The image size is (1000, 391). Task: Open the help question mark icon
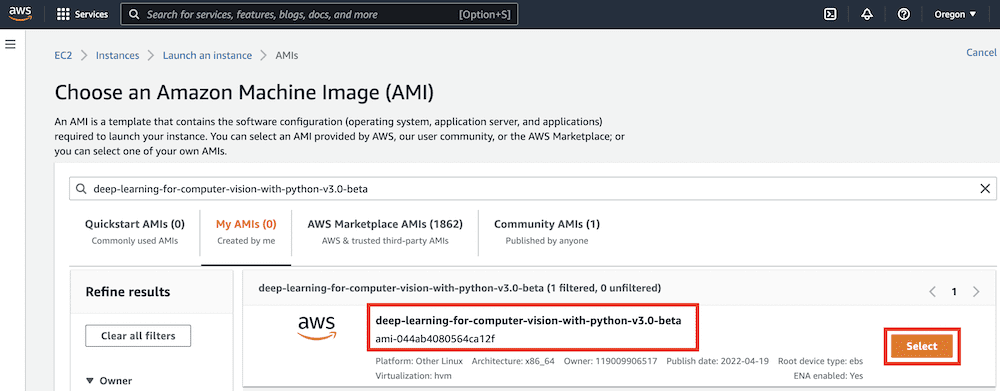(903, 14)
